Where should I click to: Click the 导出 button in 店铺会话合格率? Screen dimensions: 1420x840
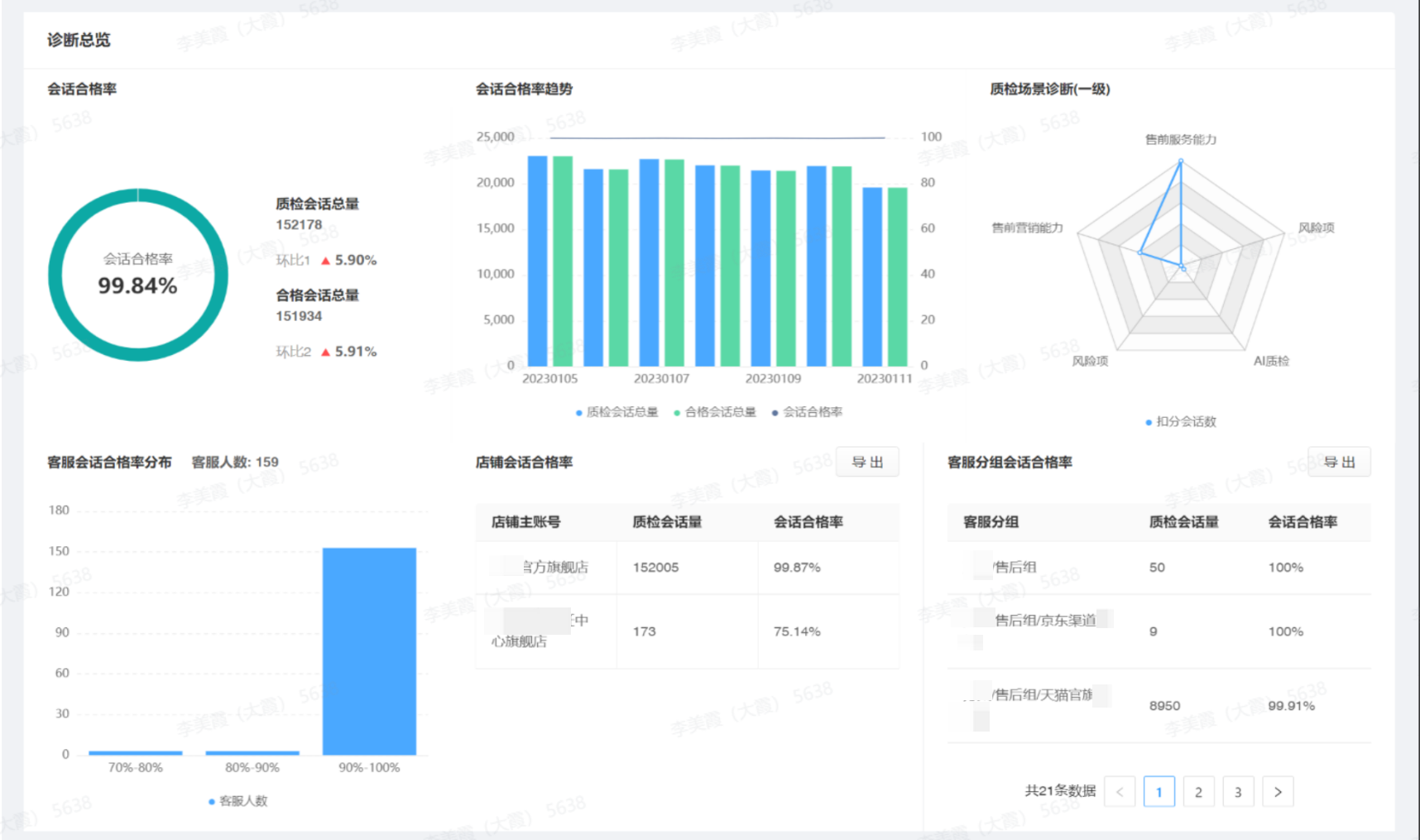[x=867, y=462]
